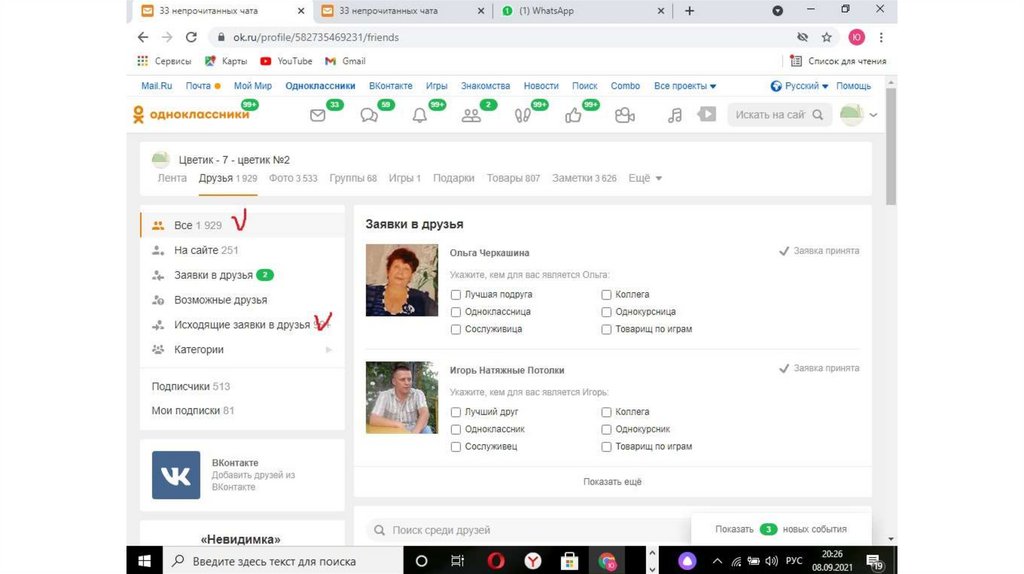
Task: Click the browser back arrow
Action: 143,37
